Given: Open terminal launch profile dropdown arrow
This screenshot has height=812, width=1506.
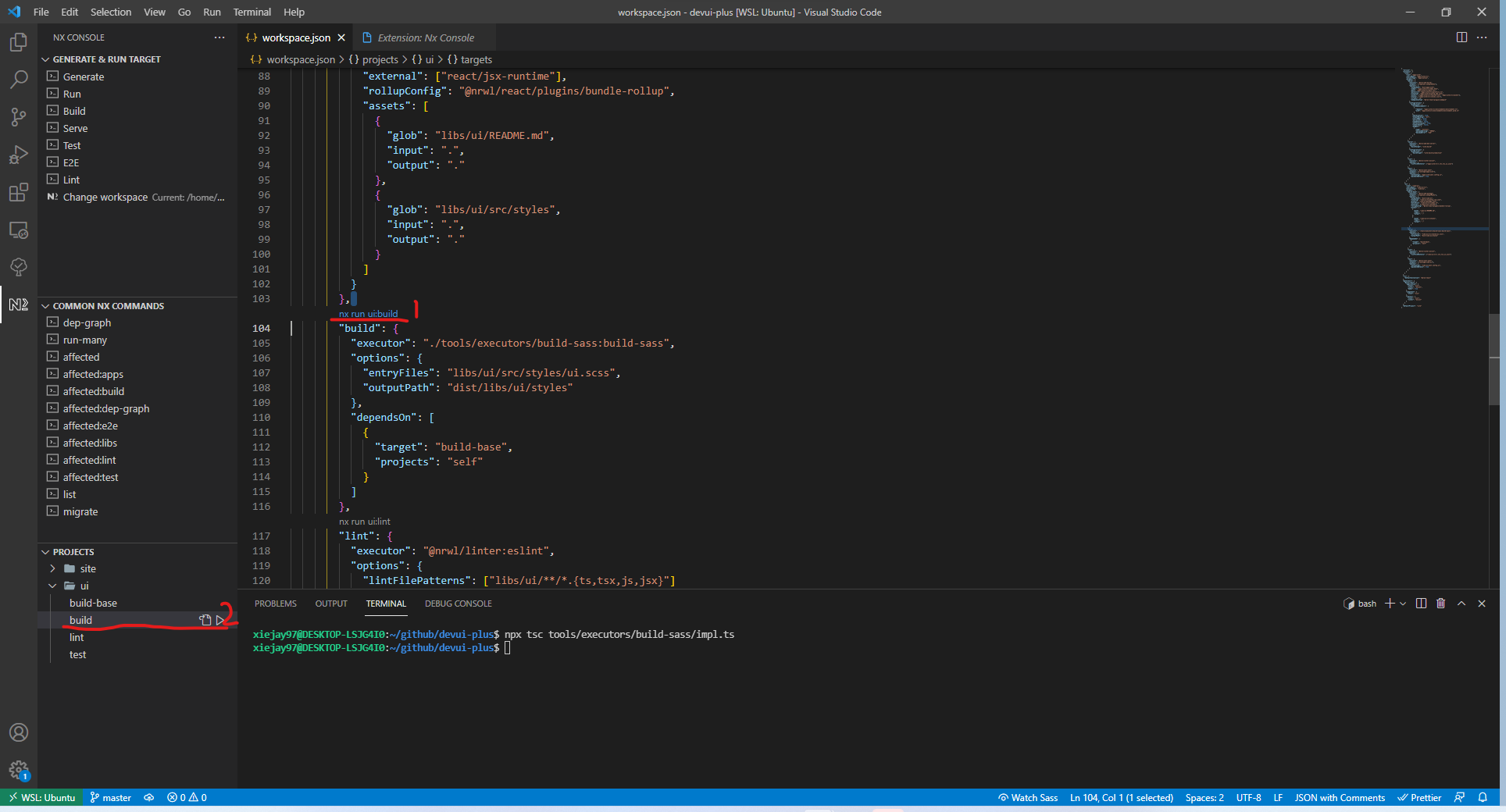Looking at the screenshot, I should (x=1403, y=604).
